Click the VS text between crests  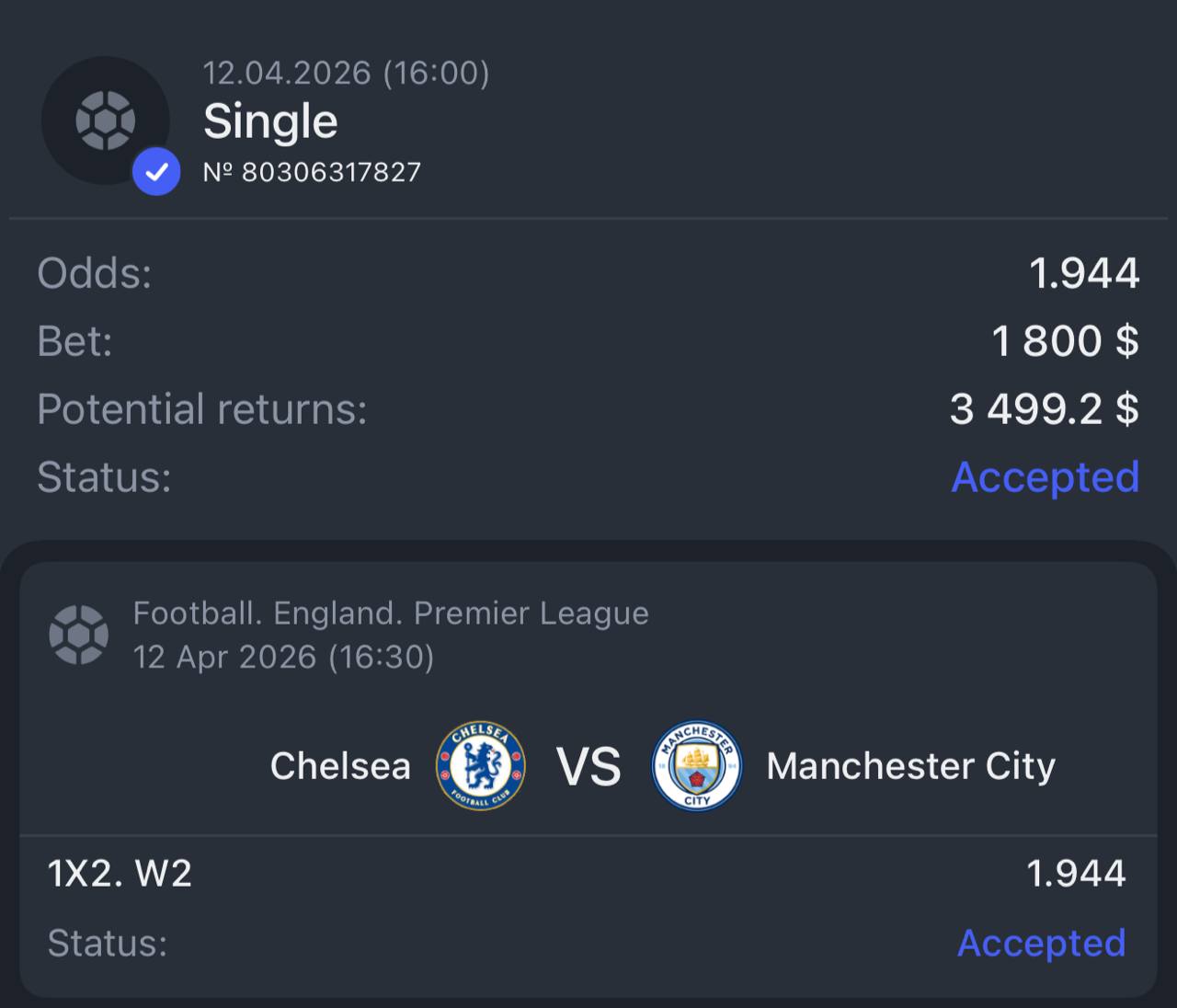[588, 766]
